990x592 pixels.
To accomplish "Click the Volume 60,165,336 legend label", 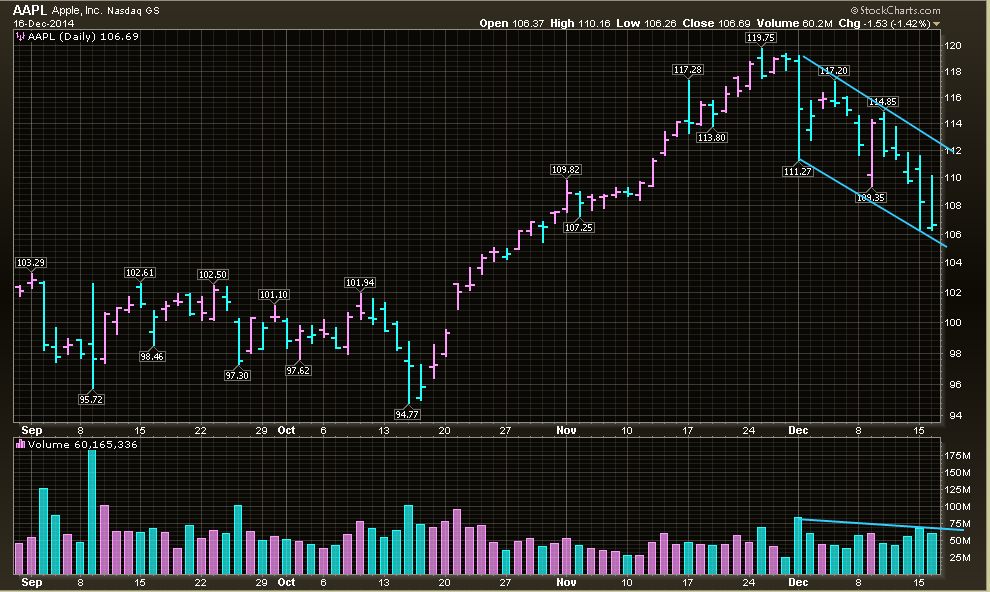I will coord(83,444).
